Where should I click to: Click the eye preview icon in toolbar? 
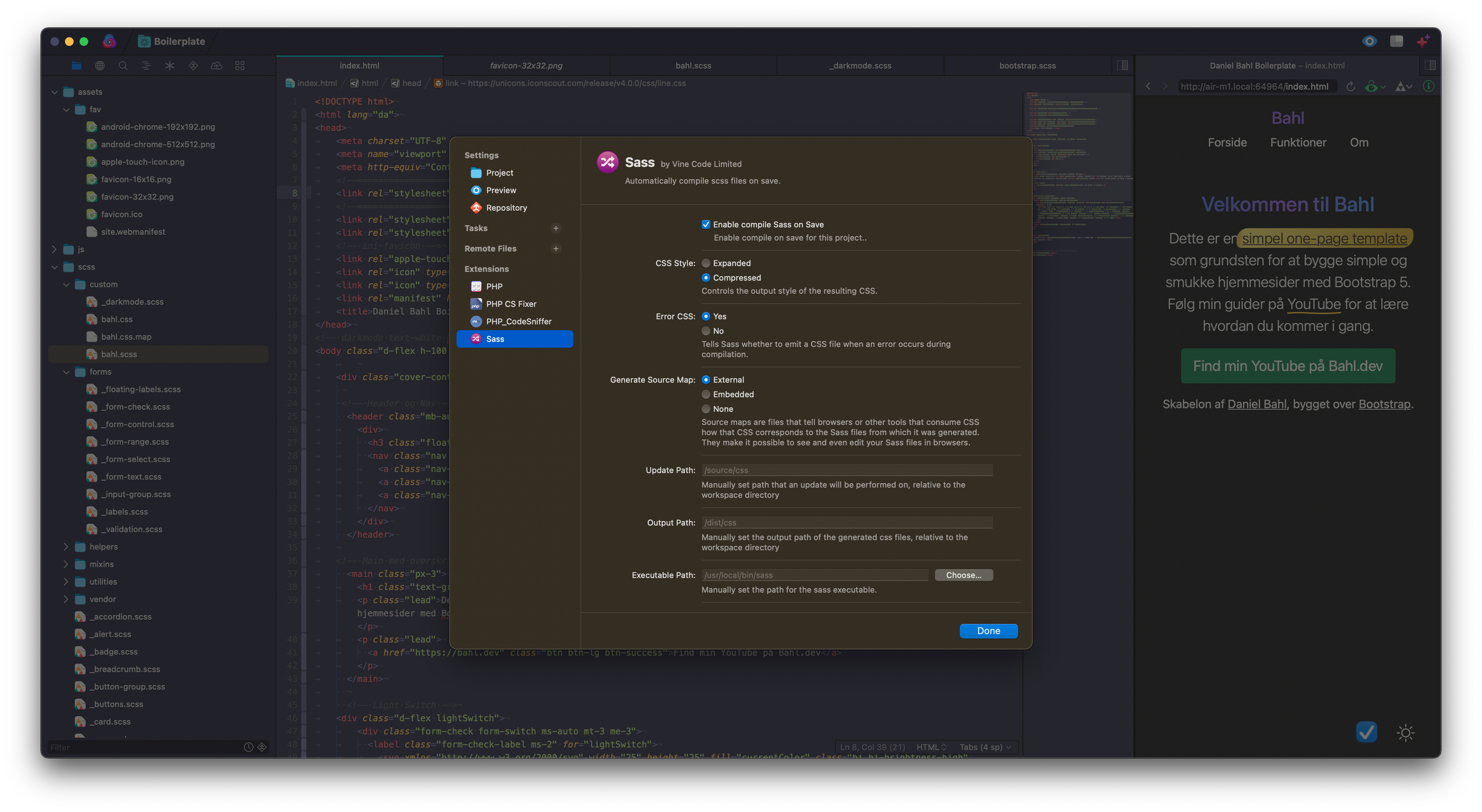pos(1369,41)
